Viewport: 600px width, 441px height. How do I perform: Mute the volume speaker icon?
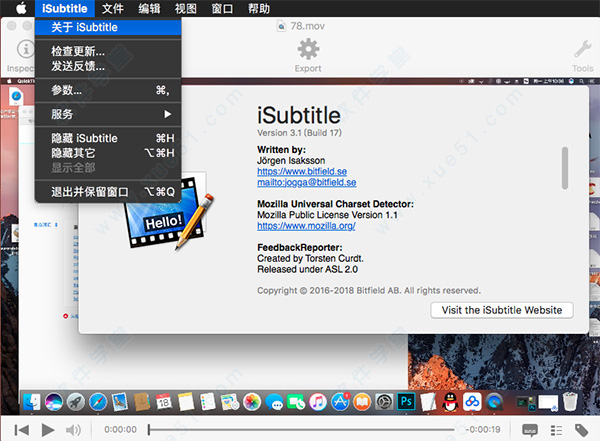click(x=73, y=430)
